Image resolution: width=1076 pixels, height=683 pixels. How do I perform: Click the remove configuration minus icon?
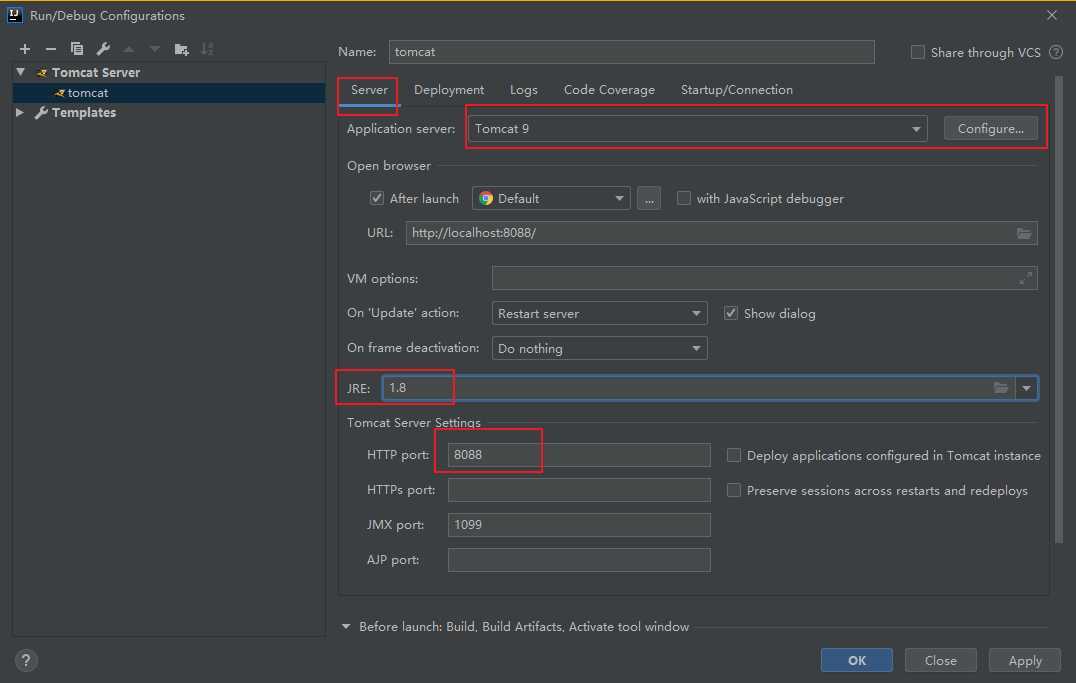50,49
